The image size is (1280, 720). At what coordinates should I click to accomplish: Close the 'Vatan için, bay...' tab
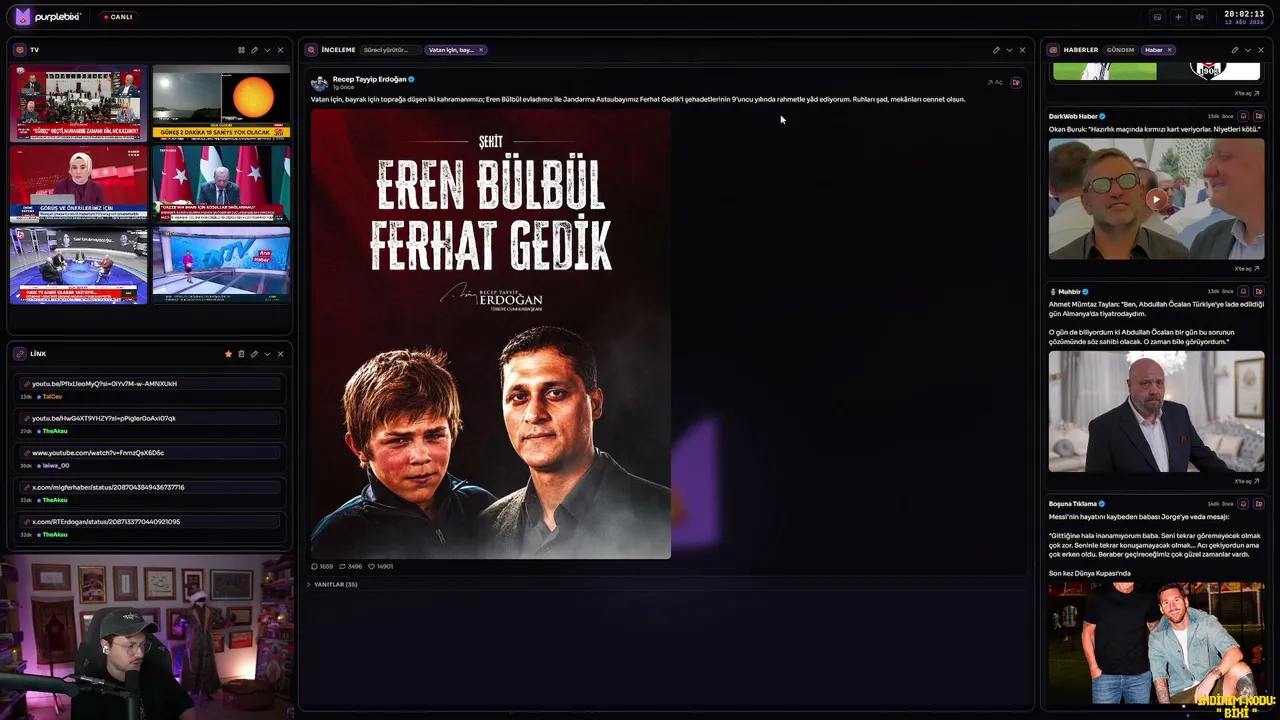[x=481, y=50]
